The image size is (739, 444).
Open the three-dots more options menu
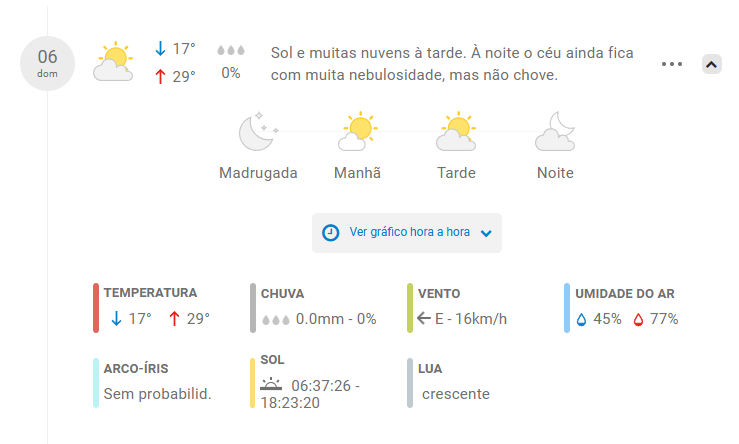click(x=672, y=63)
